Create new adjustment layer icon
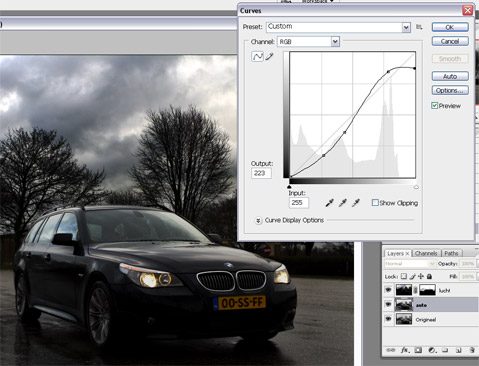Screen dimensions: 479x366 (432, 350)
